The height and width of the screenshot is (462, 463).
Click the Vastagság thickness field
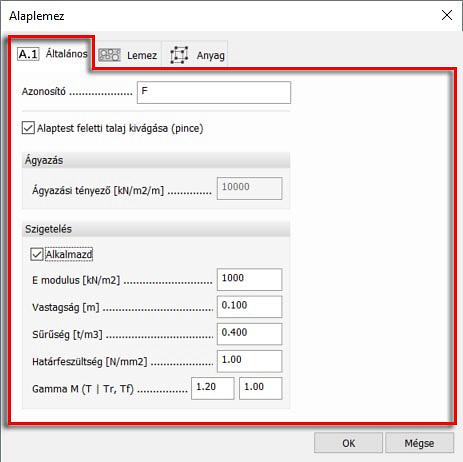(x=249, y=307)
